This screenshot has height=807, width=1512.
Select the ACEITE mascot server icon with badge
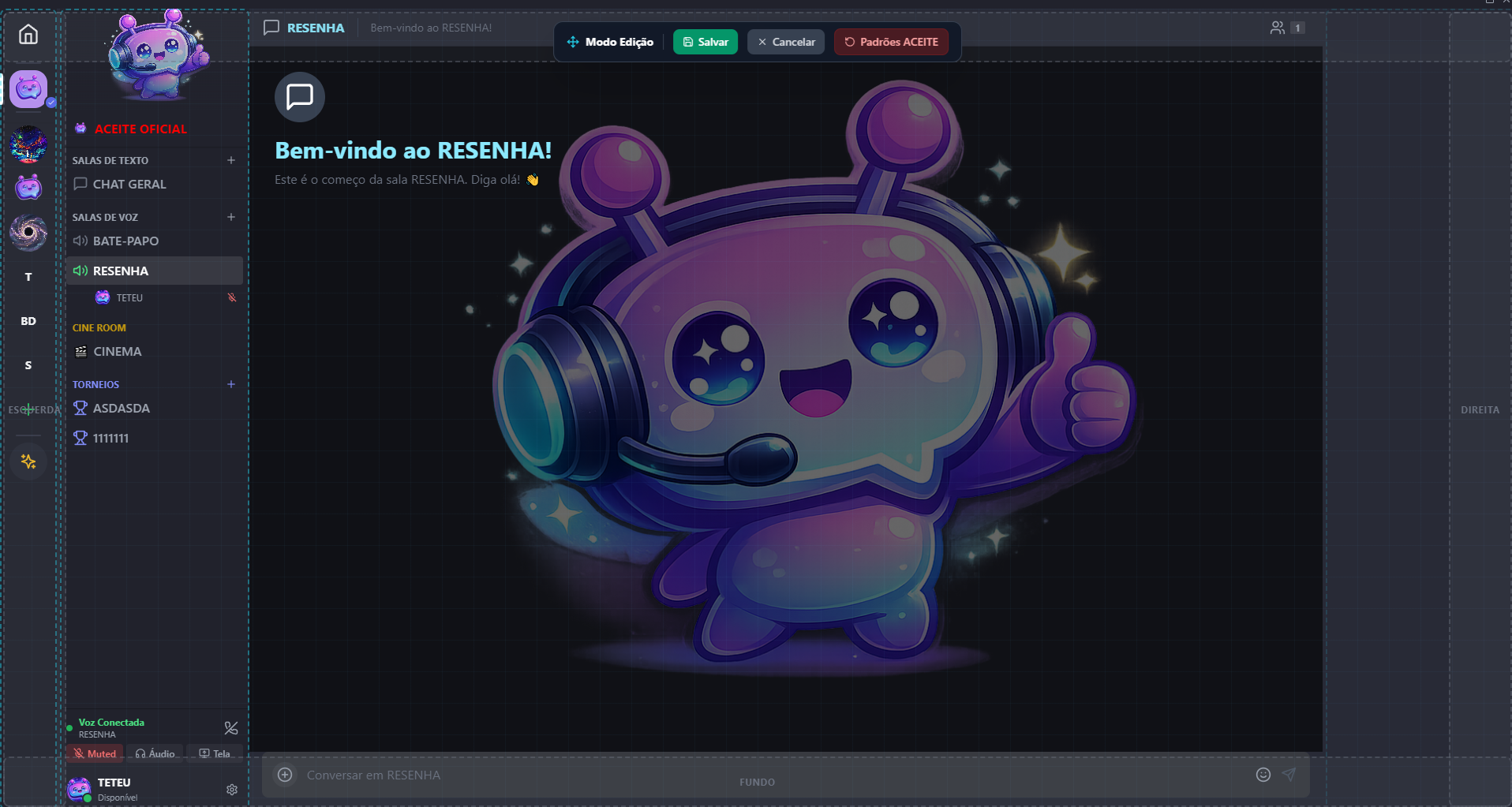tap(28, 88)
